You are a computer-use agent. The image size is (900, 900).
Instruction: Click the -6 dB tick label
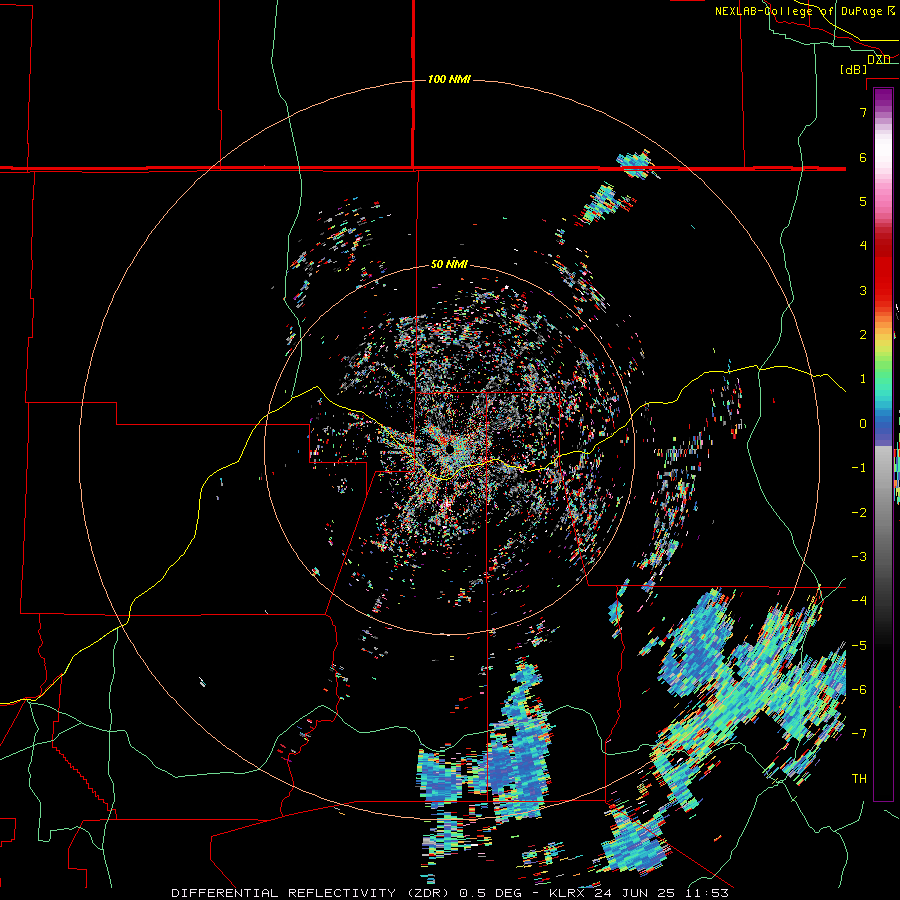tap(859, 689)
